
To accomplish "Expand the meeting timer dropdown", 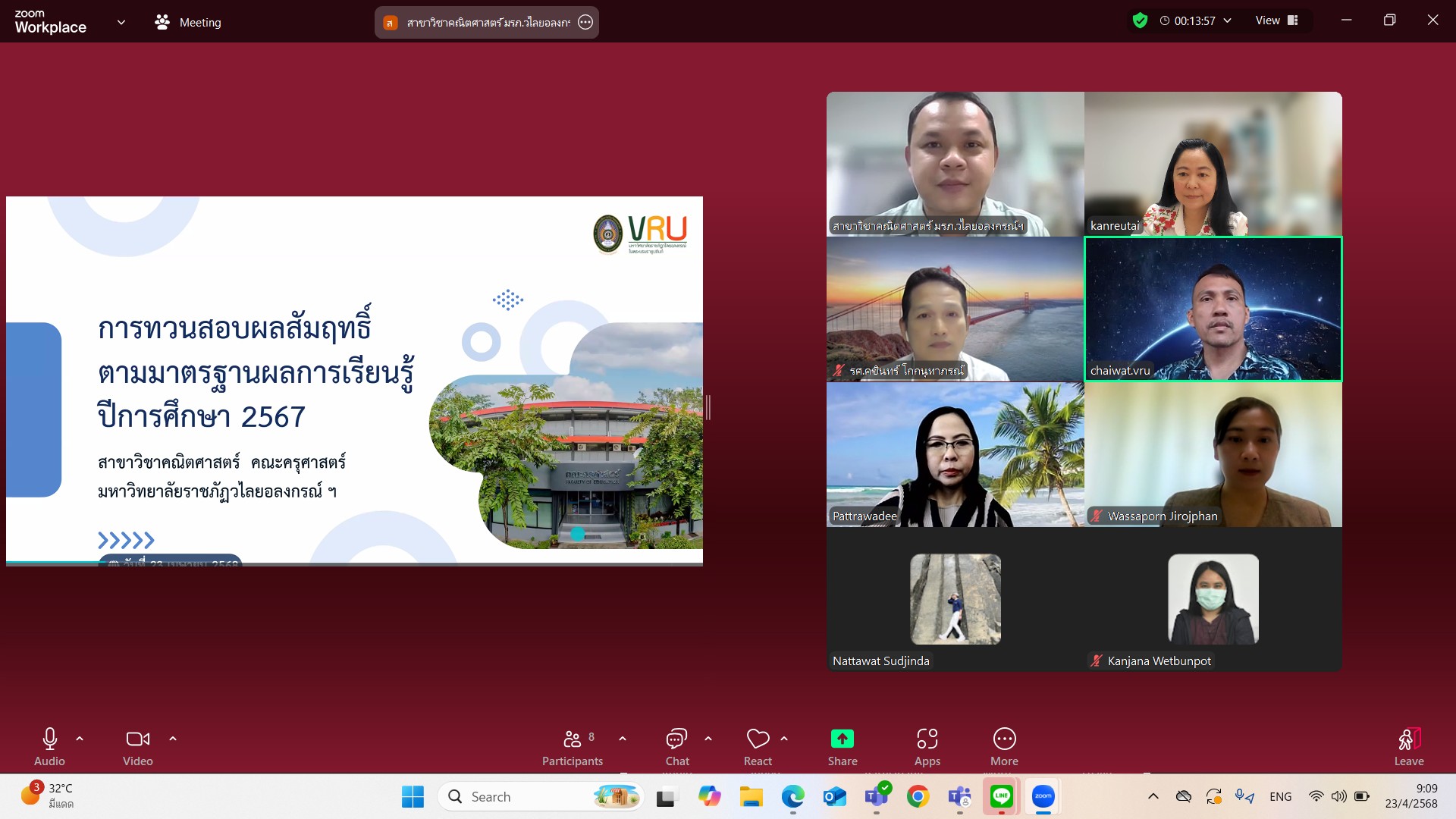I will click(1227, 20).
